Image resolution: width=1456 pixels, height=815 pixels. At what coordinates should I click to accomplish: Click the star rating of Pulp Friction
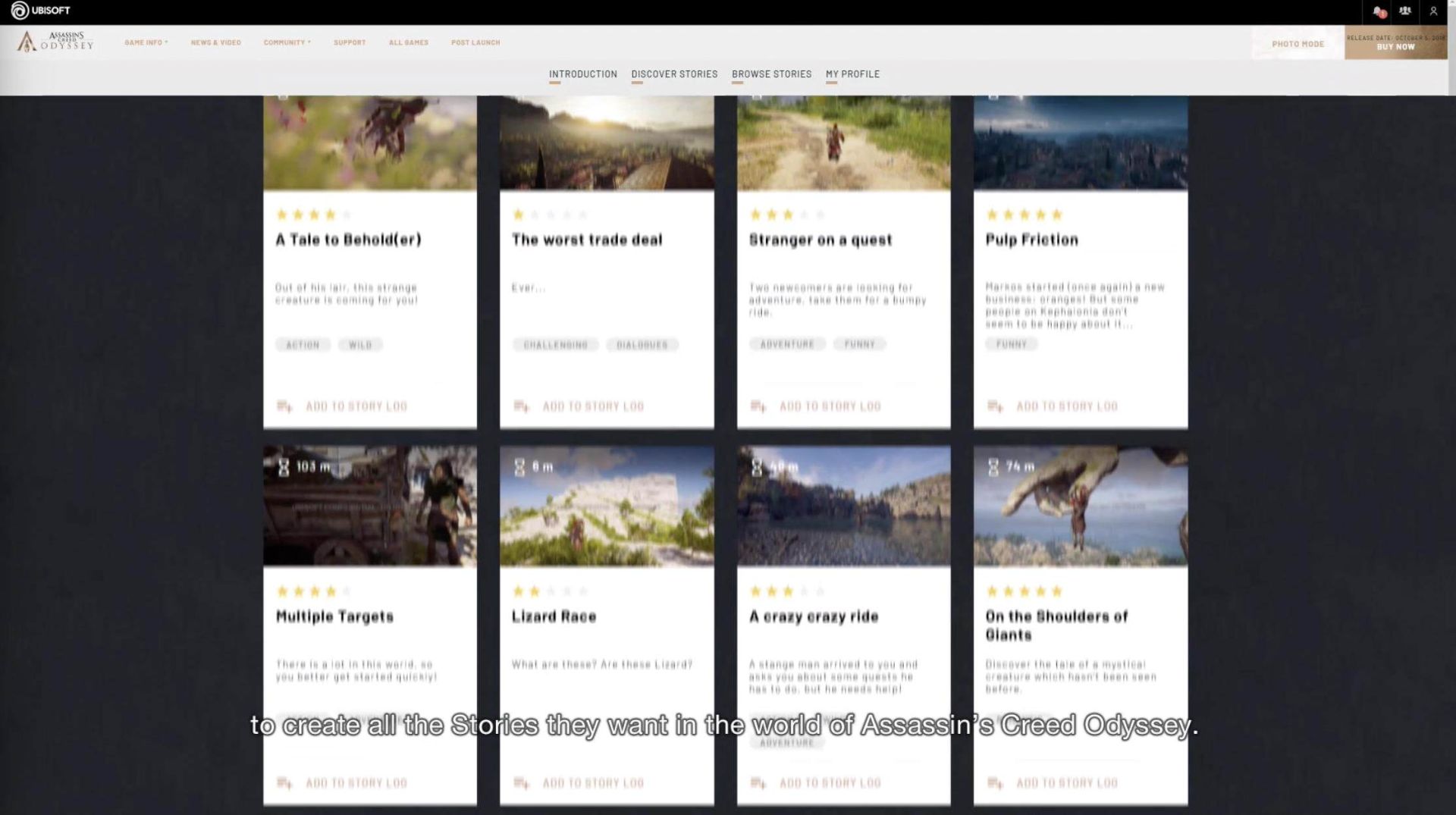[x=1025, y=215]
